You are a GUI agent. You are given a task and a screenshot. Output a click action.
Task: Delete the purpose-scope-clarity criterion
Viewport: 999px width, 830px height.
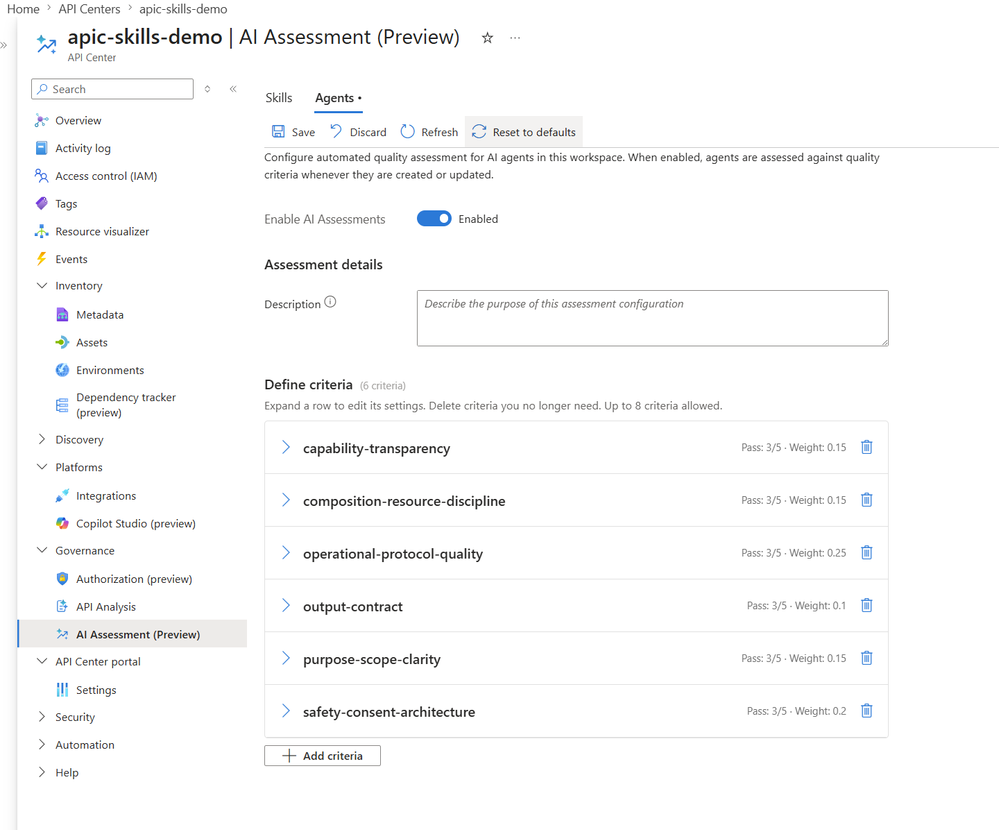pos(866,658)
